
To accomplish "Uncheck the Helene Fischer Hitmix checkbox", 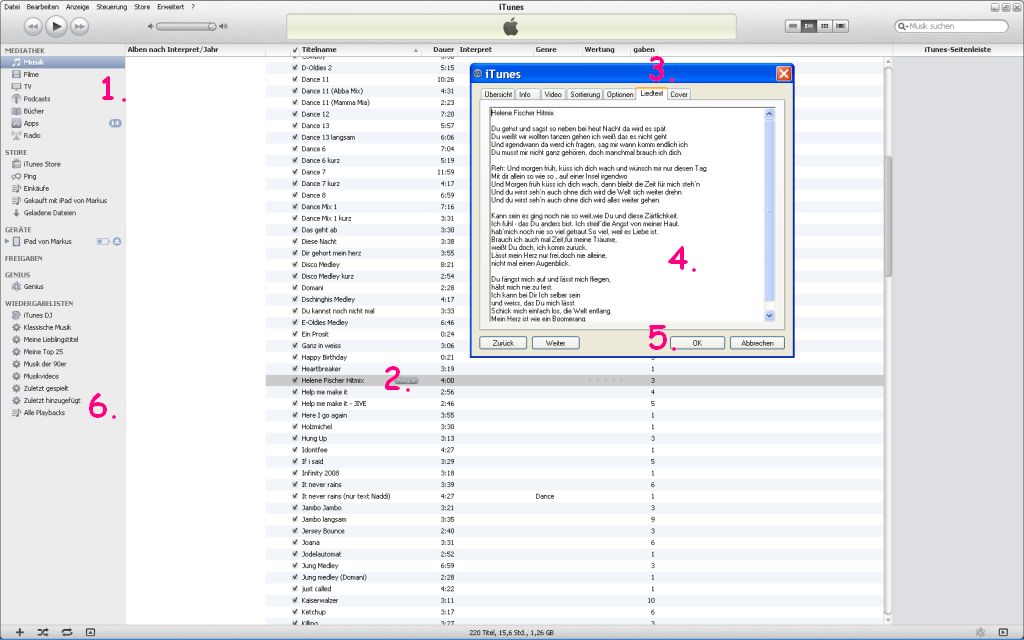I will [295, 381].
